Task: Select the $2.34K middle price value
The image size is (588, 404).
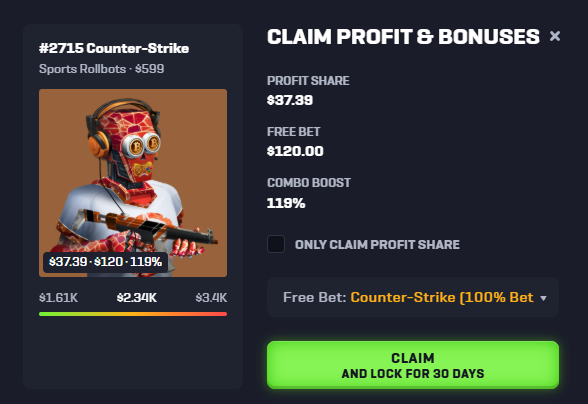Action: click(136, 298)
